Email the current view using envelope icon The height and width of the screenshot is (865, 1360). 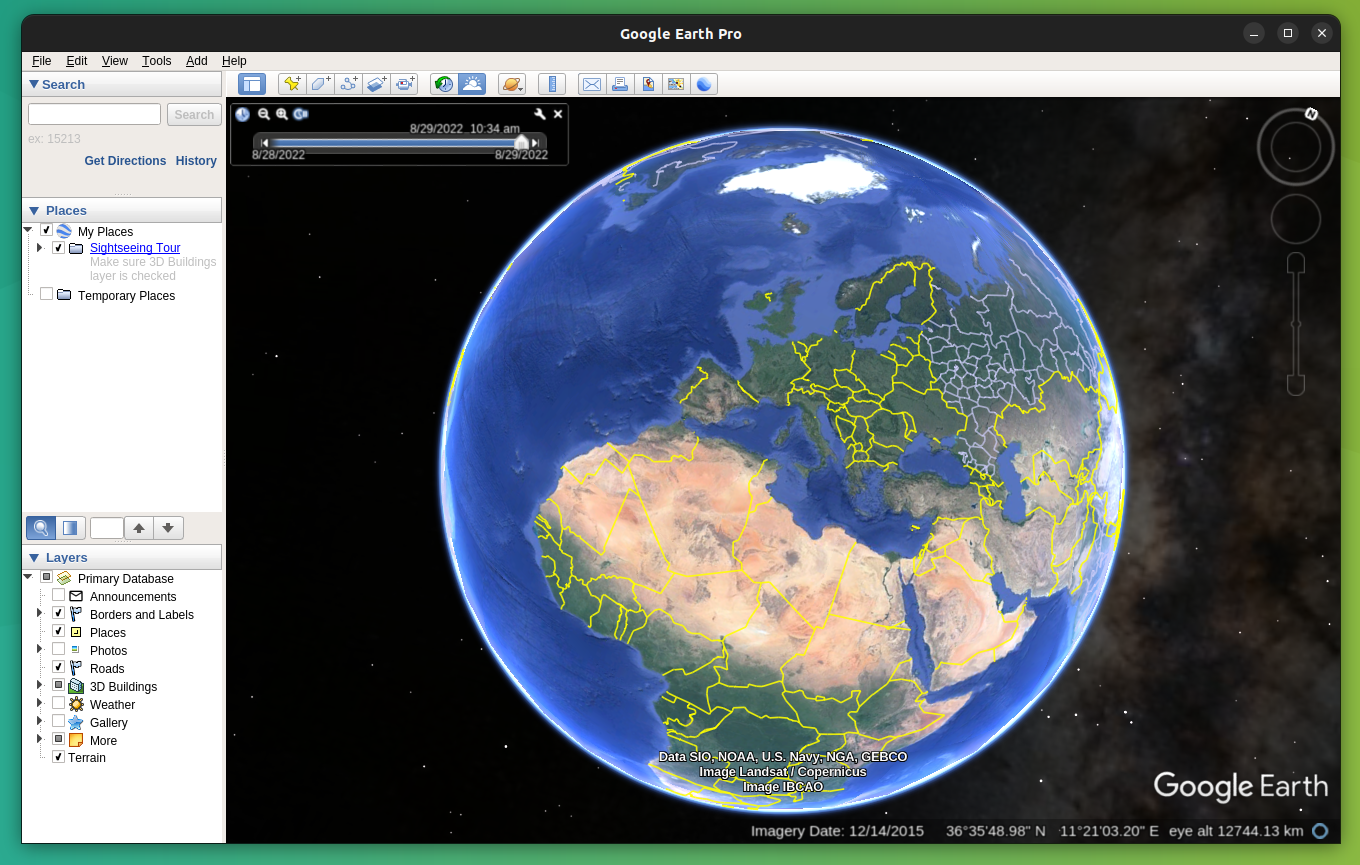coord(592,84)
